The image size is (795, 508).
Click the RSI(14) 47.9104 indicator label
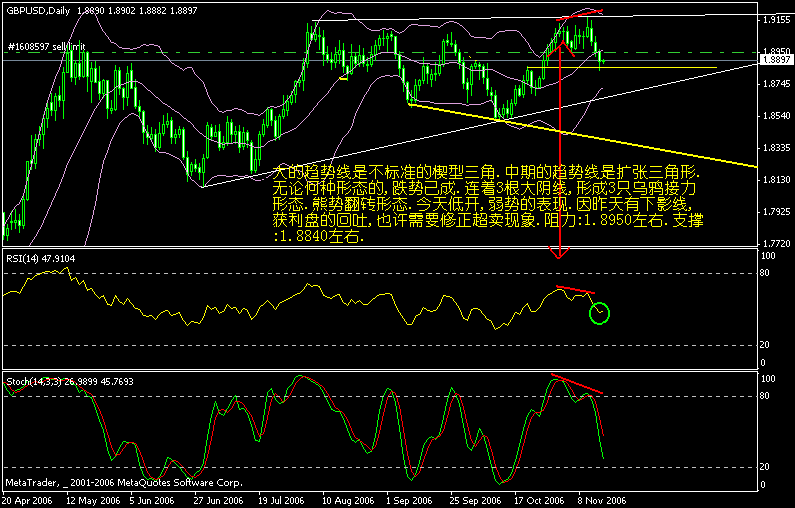coord(41,259)
